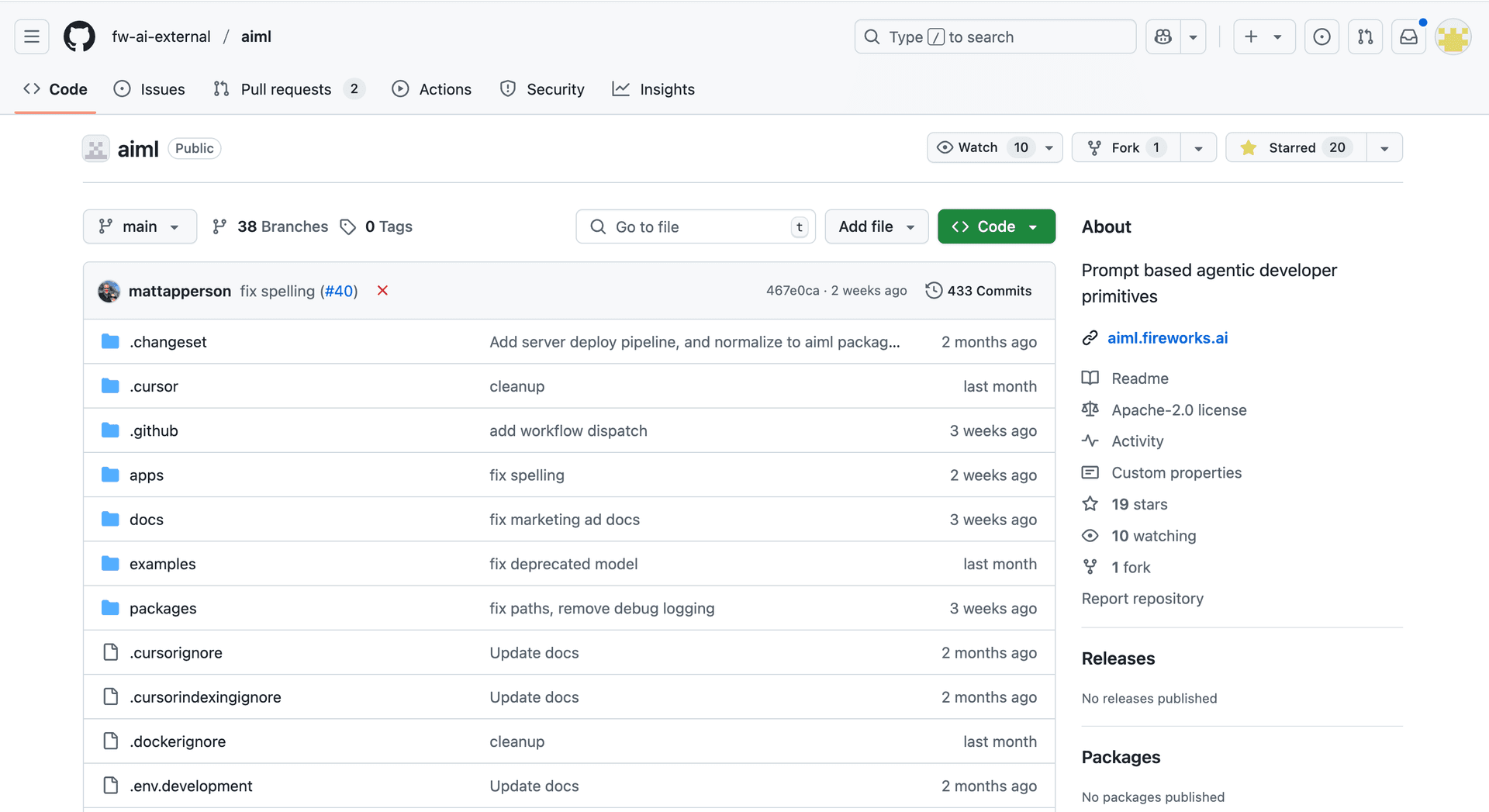Open the Pull requests tab

pyautogui.click(x=289, y=89)
